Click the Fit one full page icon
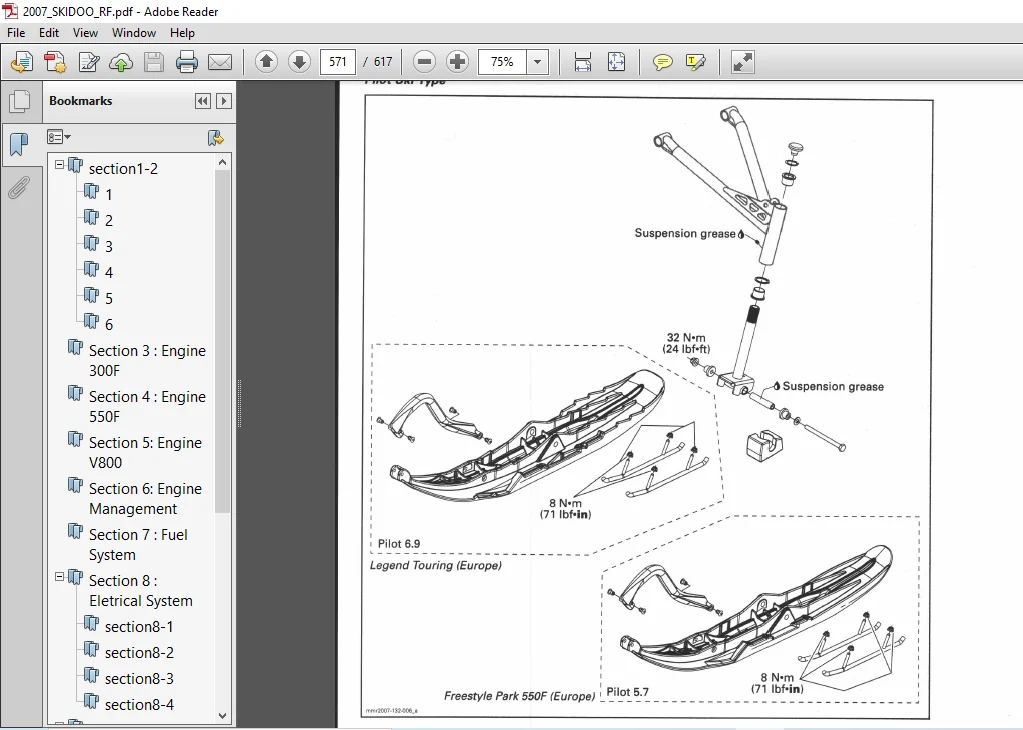1023x730 pixels. (616, 62)
